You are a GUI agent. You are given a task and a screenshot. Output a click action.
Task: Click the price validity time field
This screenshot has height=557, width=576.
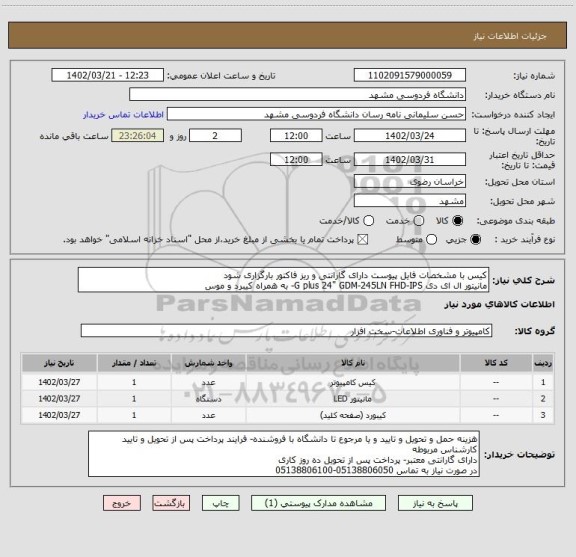pos(296,159)
